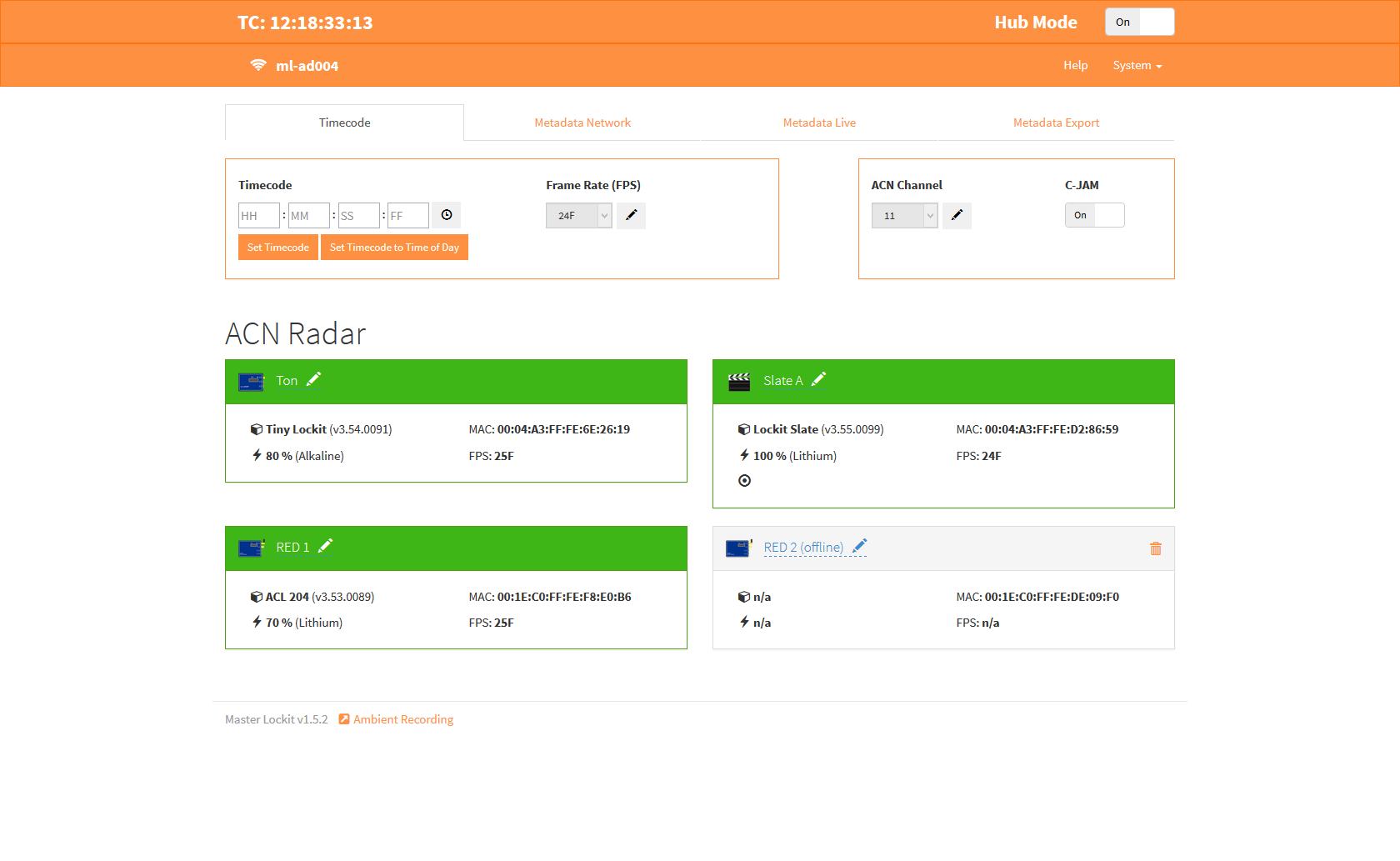Click Set Timecode to Time of Day
1400x861 pixels.
[394, 248]
